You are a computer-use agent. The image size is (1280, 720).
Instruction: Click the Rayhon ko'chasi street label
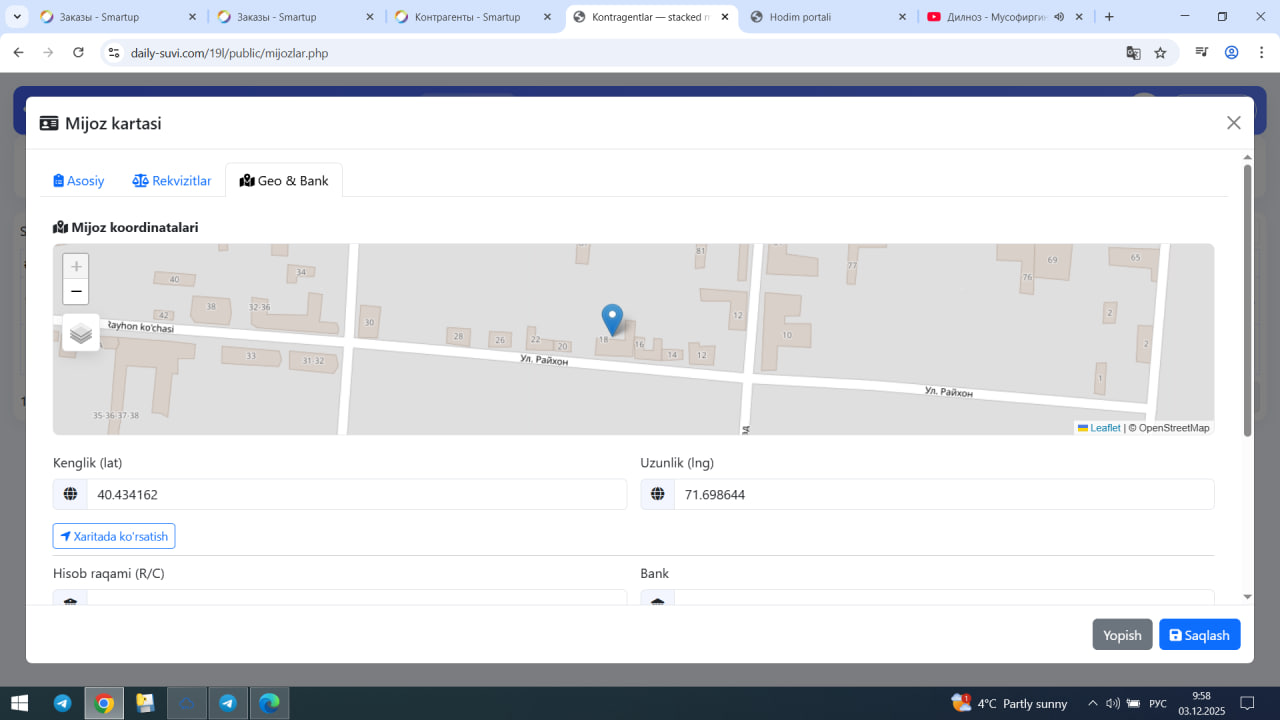tap(141, 328)
